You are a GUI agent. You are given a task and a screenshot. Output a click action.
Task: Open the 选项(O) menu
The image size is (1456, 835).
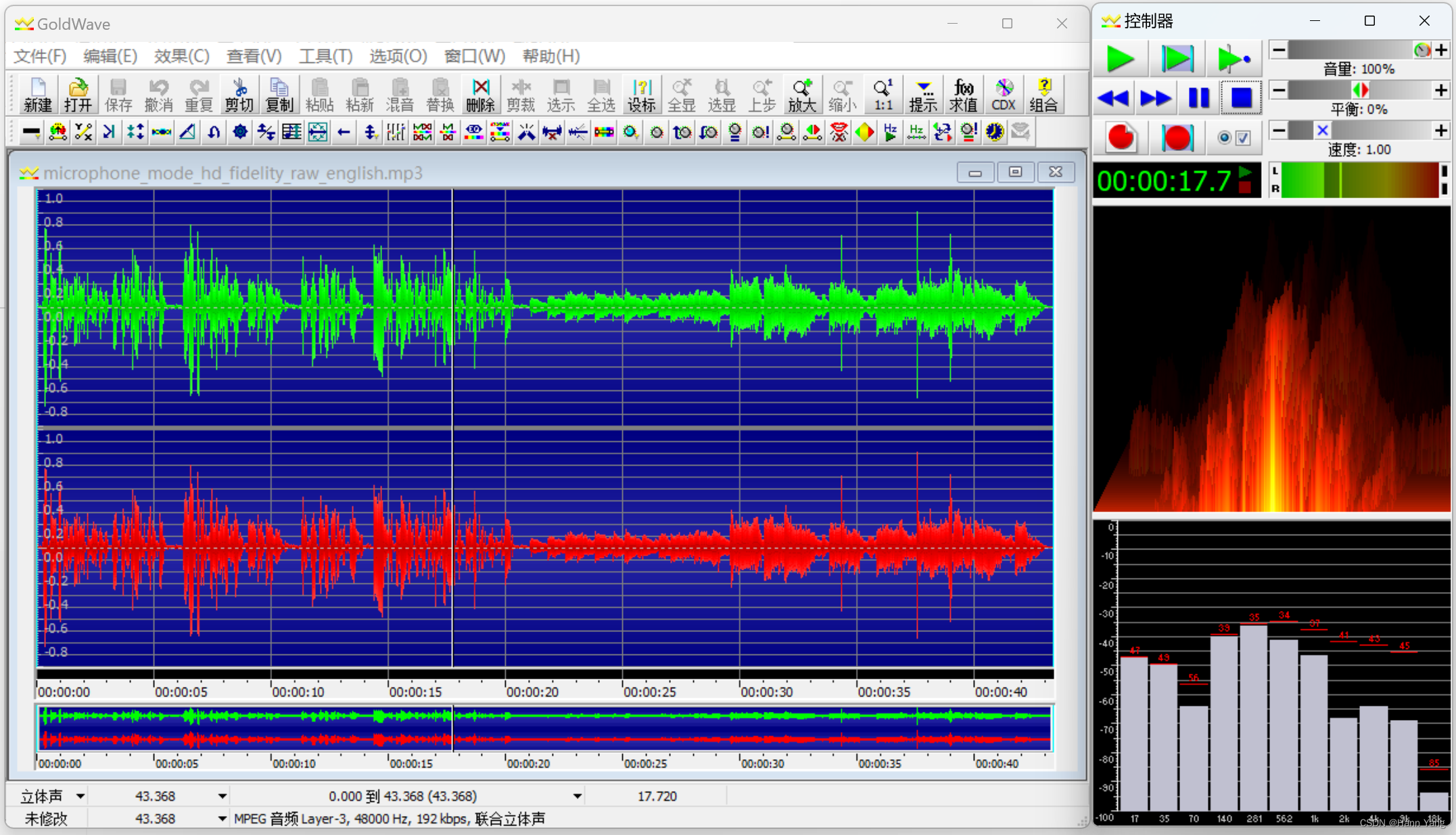click(x=398, y=56)
